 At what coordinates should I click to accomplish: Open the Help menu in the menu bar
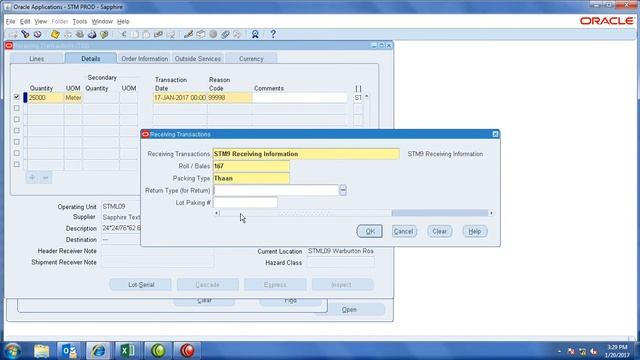coord(123,21)
